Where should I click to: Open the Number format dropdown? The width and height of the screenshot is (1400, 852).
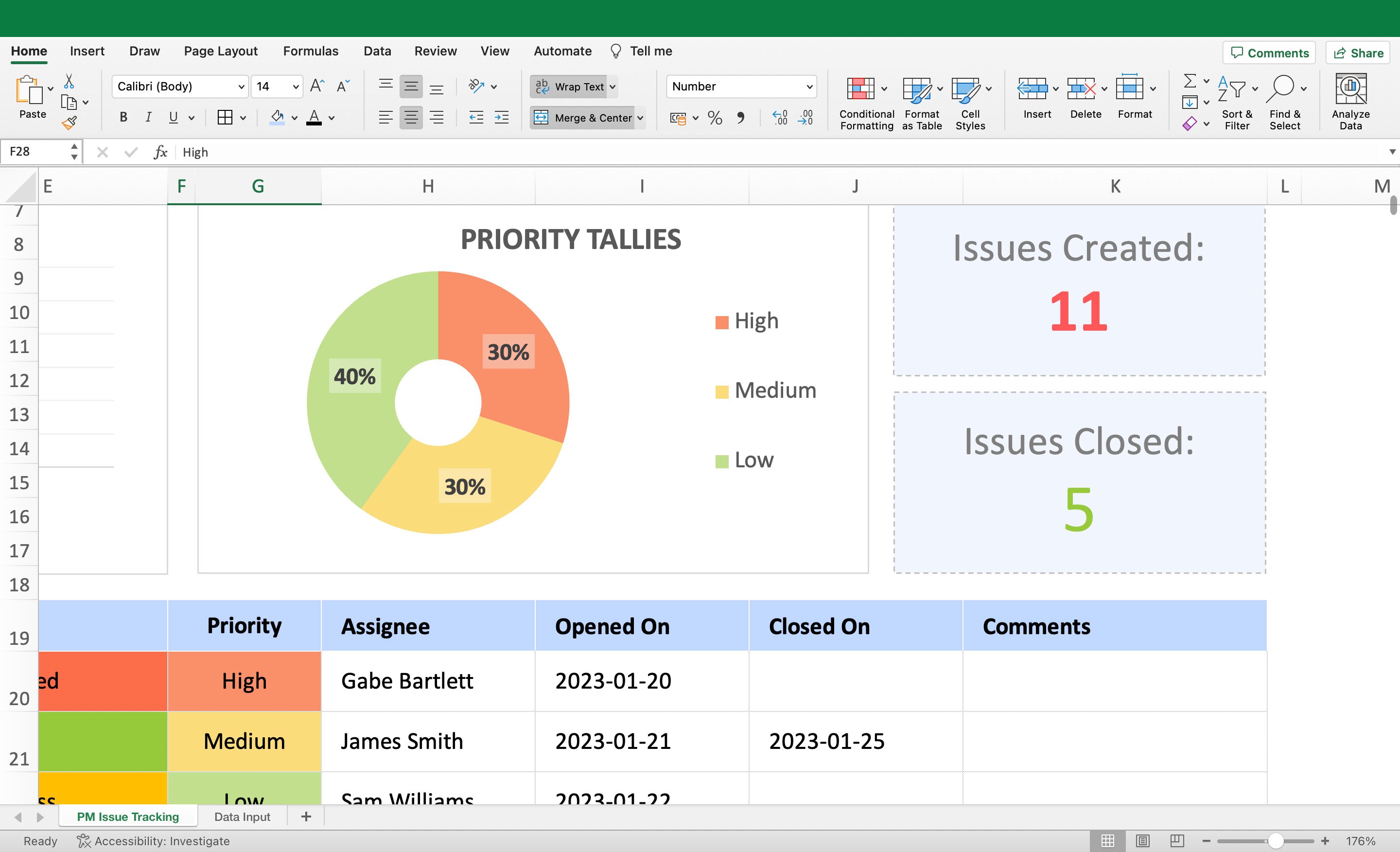pos(741,87)
